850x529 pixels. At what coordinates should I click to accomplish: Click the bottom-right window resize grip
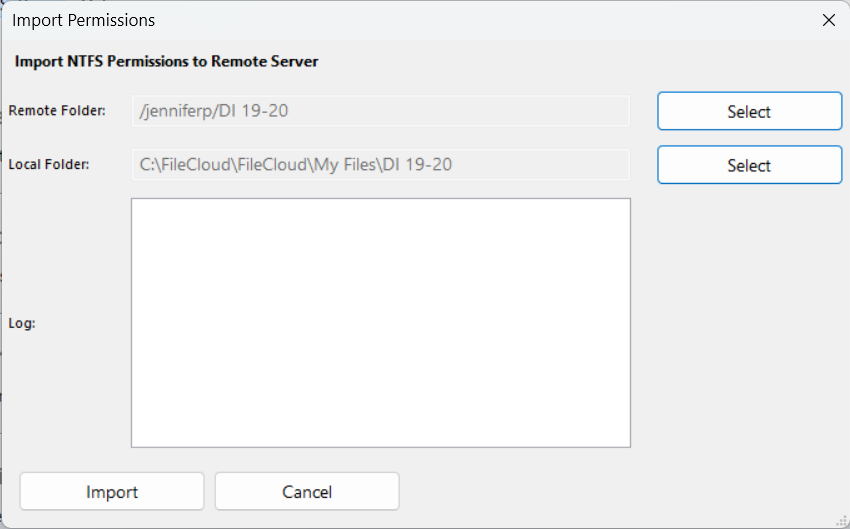pyautogui.click(x=842, y=521)
